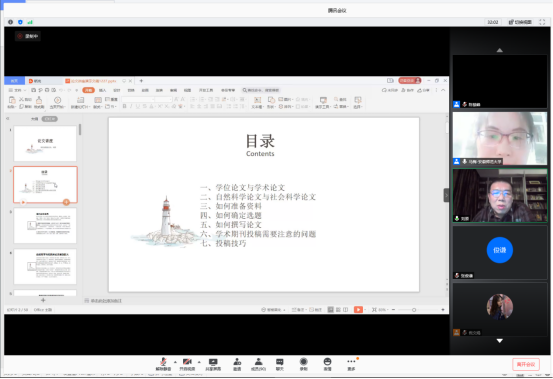Show meeting info icon at top left

11,22
